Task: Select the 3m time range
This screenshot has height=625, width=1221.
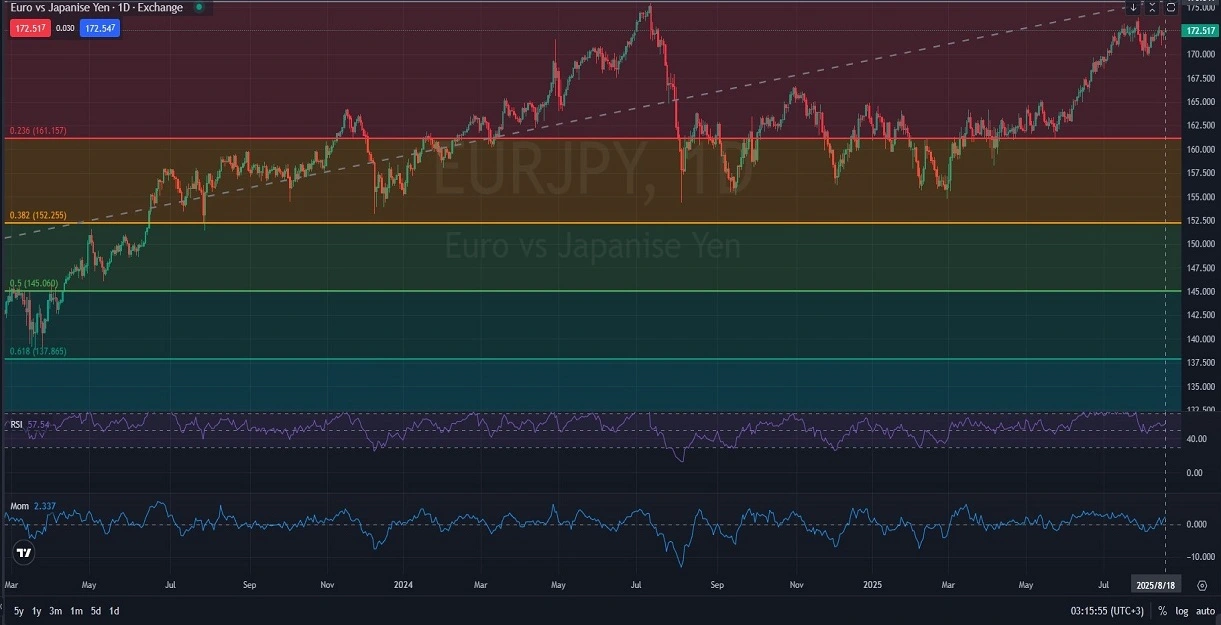Action: [x=56, y=610]
